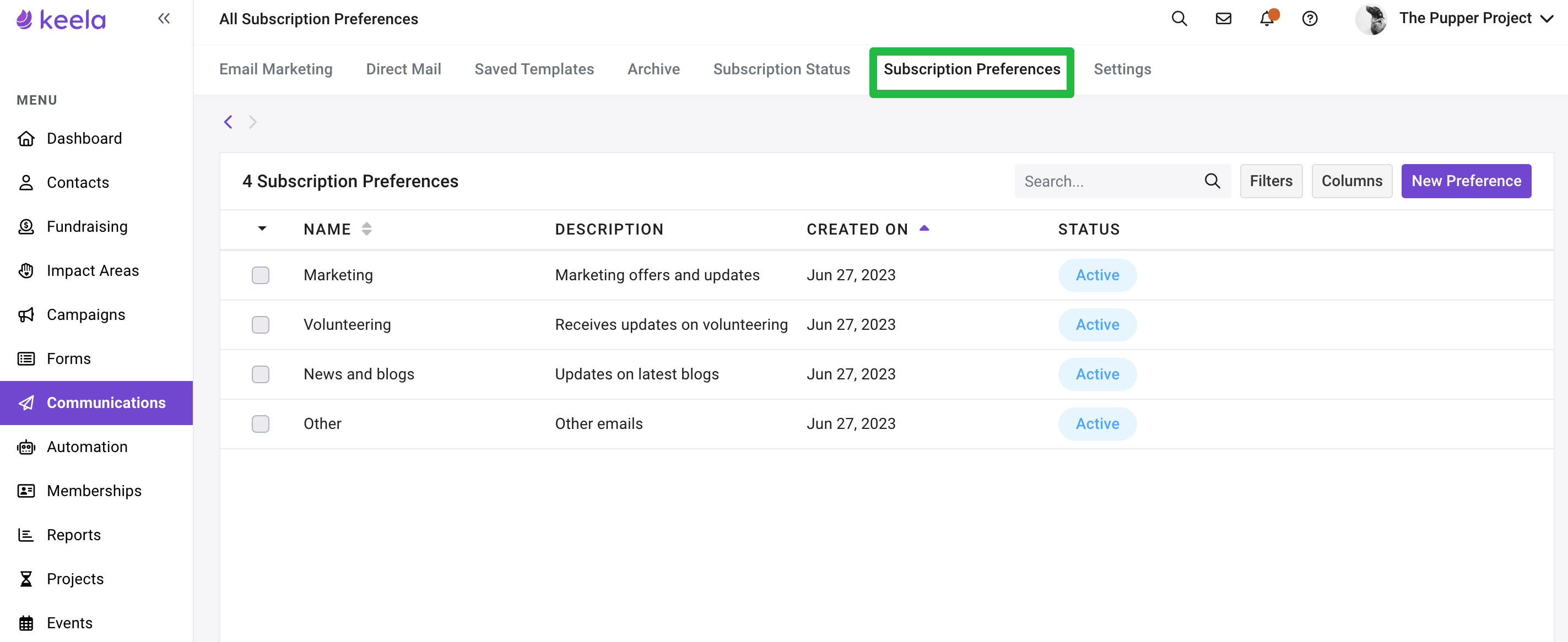Select the Marketing row checkbox
Image resolution: width=1568 pixels, height=642 pixels.
[x=261, y=275]
